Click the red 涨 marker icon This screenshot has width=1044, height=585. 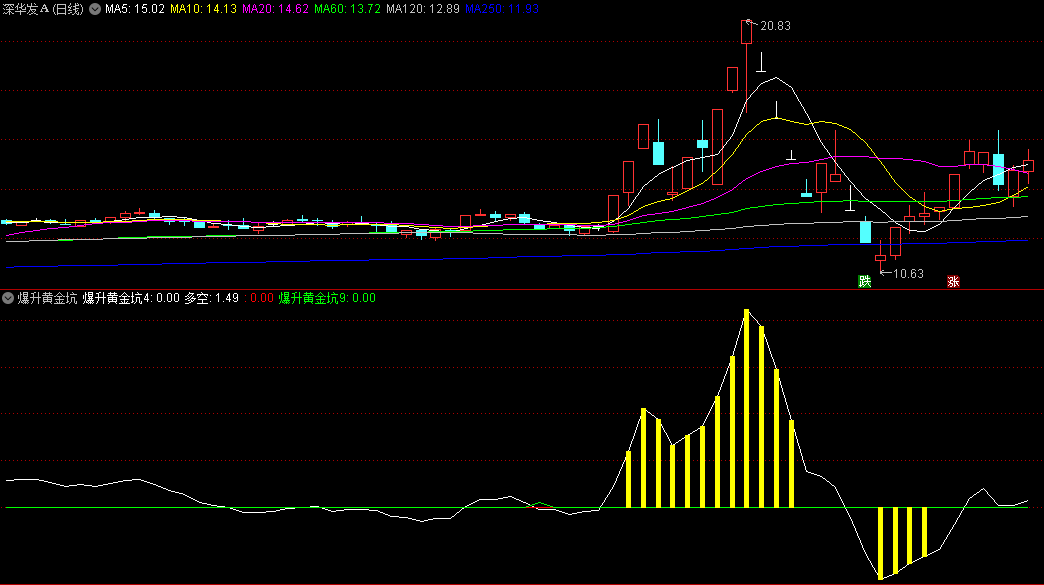click(x=953, y=282)
